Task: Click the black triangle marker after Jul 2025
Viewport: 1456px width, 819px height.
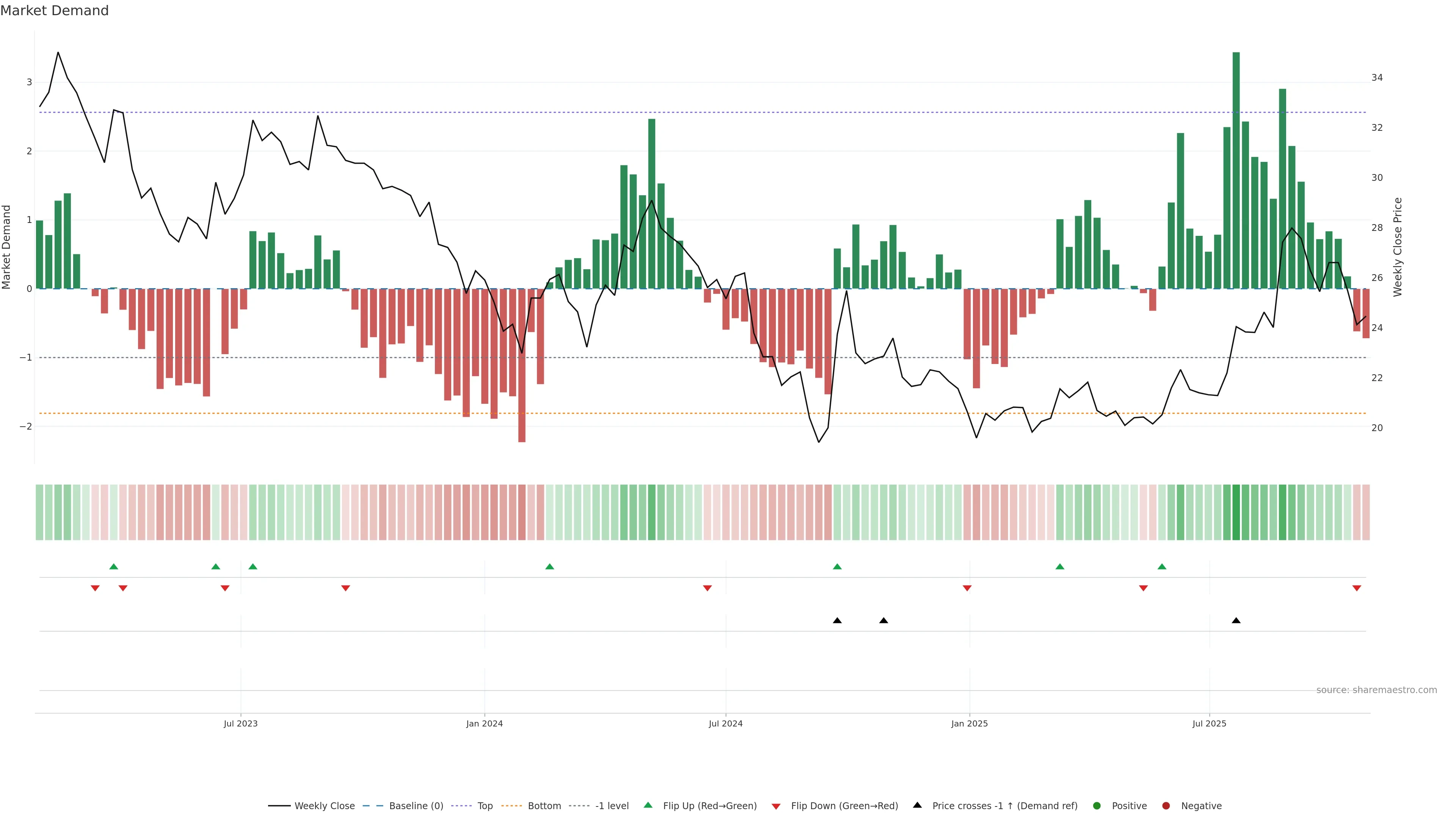Action: [1236, 621]
